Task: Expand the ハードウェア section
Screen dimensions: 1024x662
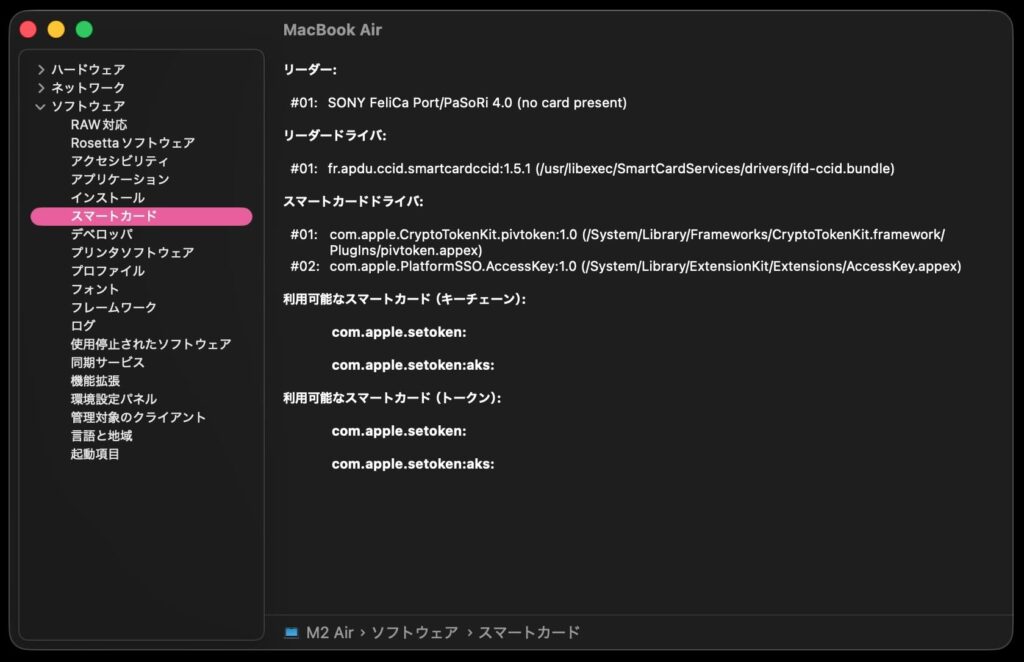Action: pos(40,70)
